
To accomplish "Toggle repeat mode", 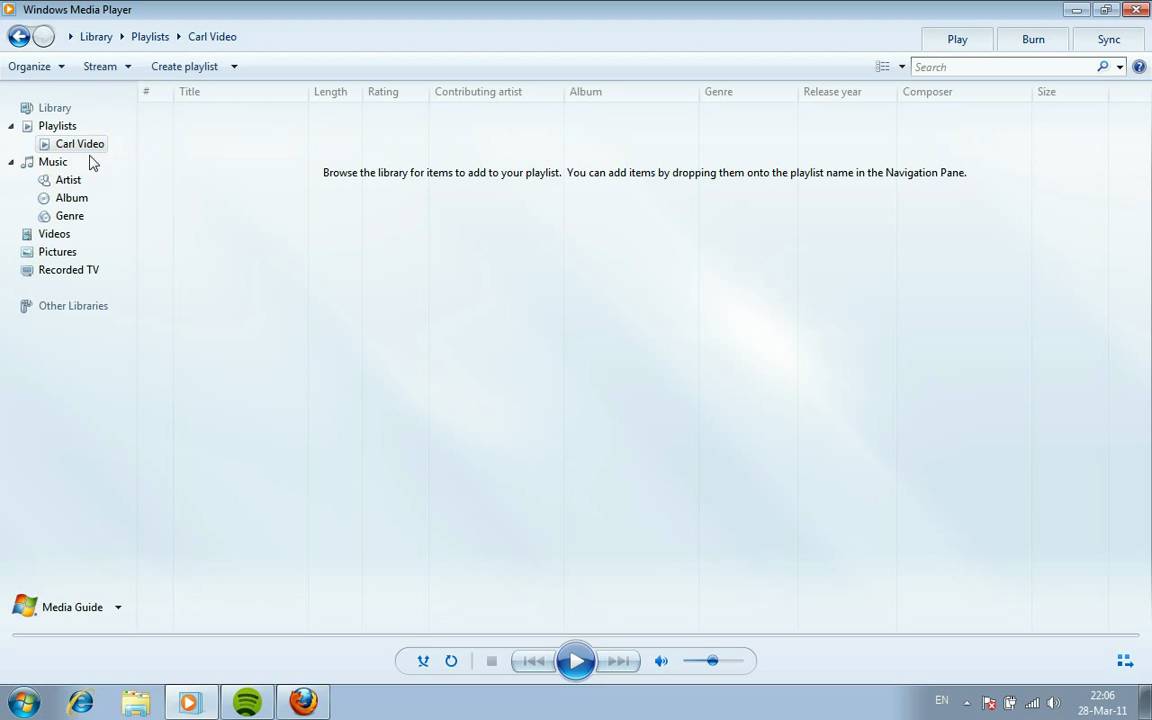I will click(x=451, y=661).
